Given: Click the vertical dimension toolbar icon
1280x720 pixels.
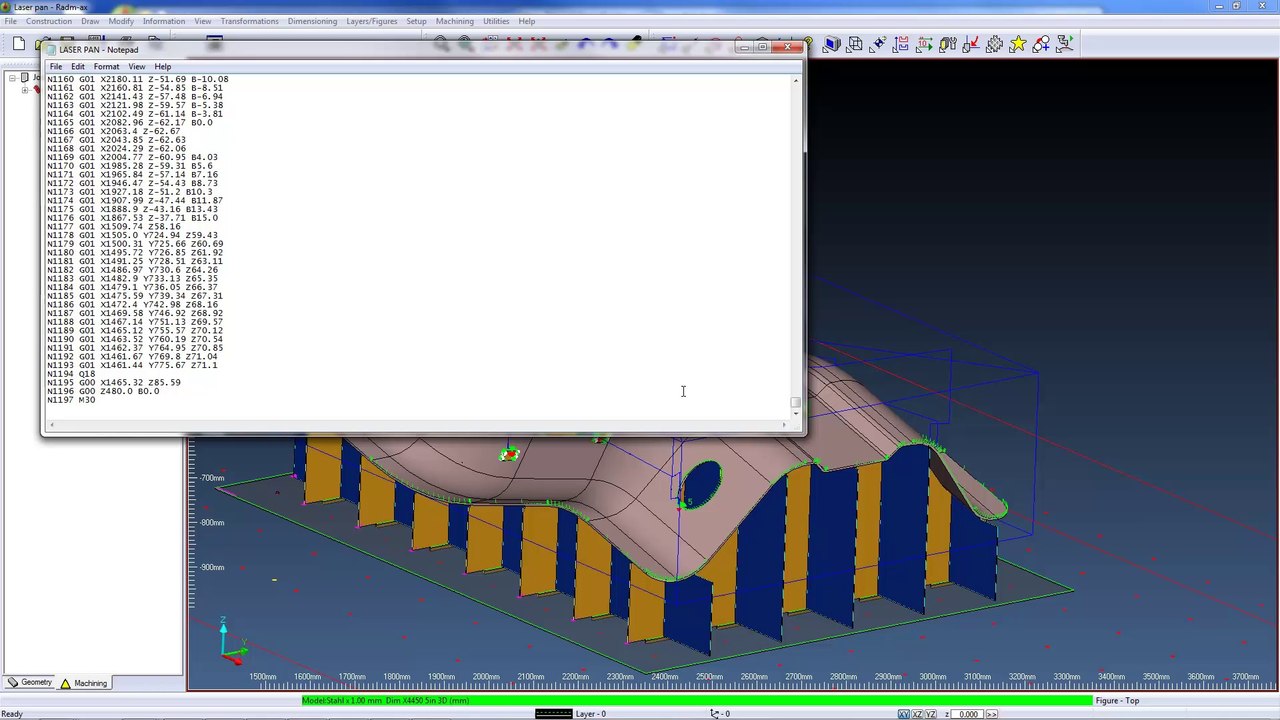Looking at the screenshot, I should pyautogui.click(x=901, y=44).
